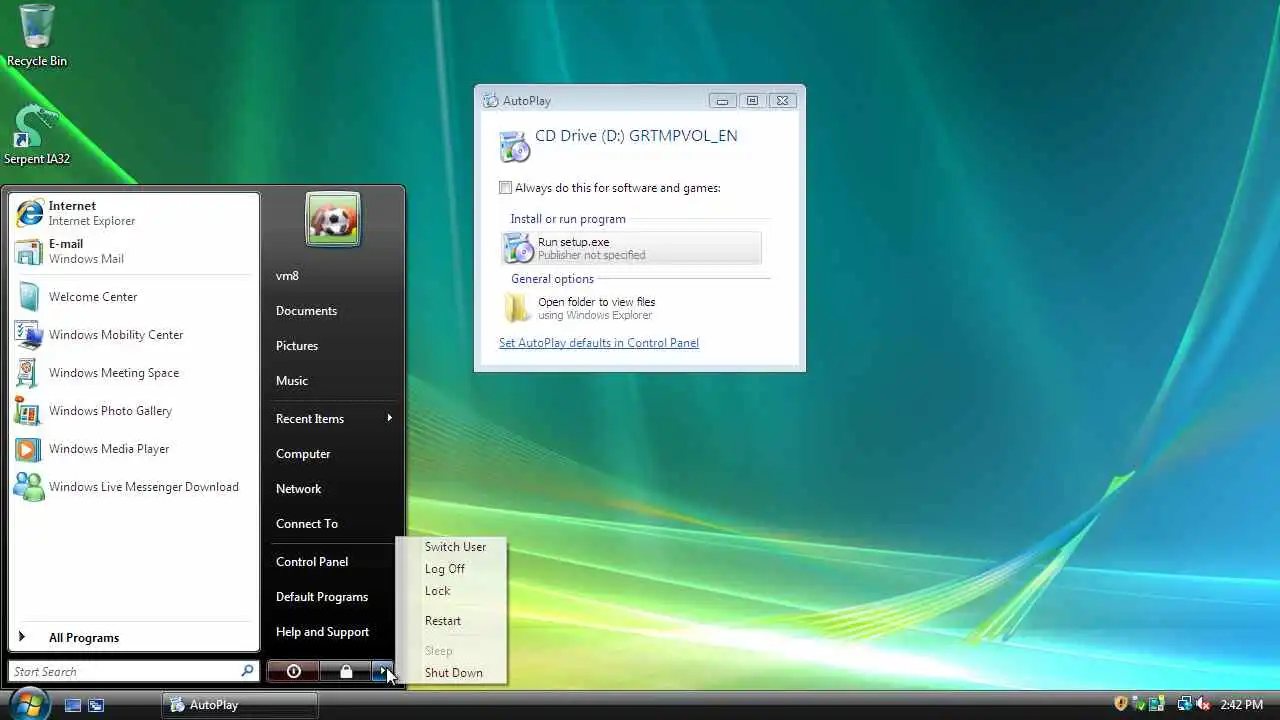Screen dimensions: 1280x720
Task: Click the soccer ball user account picture
Action: click(x=333, y=219)
